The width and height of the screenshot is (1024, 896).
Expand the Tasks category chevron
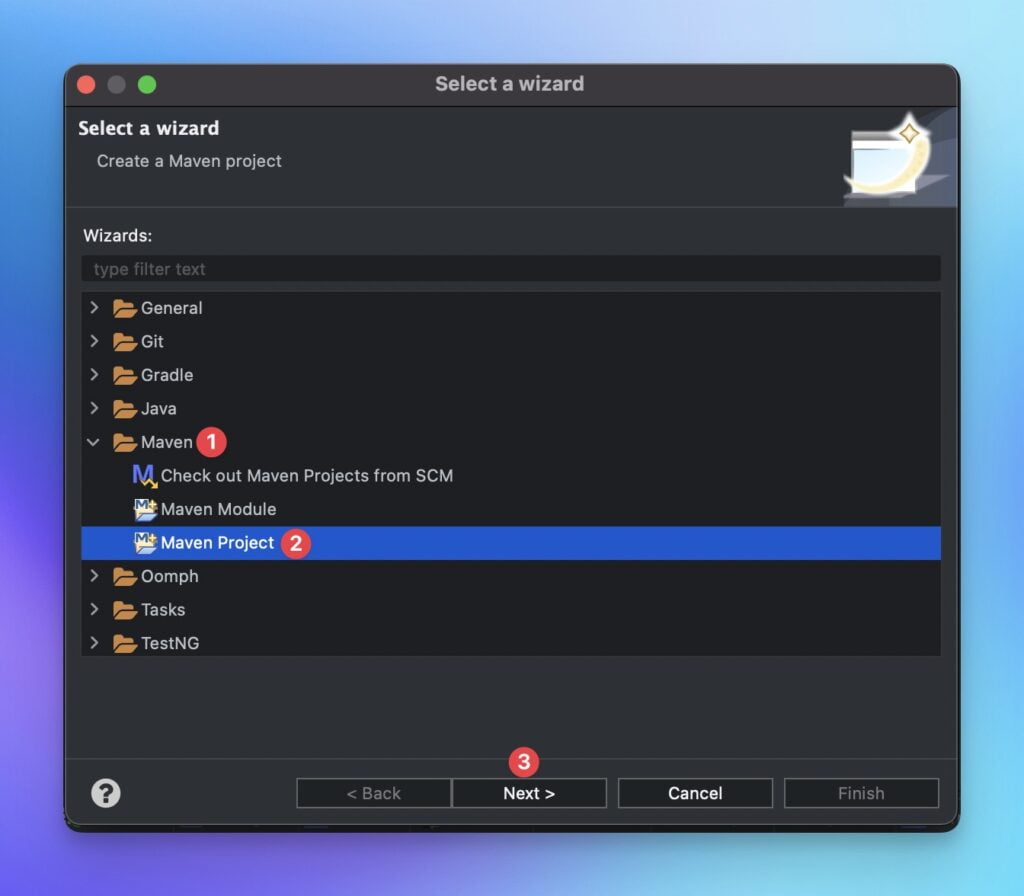click(94, 609)
